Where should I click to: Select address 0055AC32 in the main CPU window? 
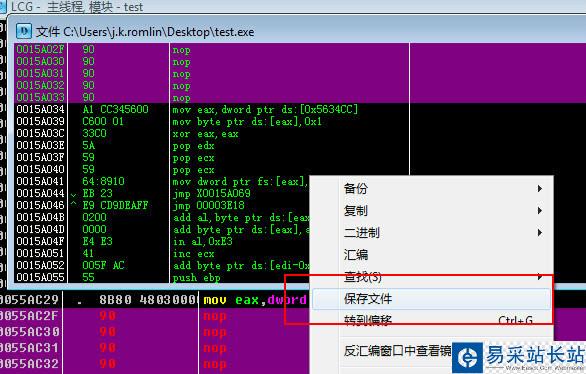[29, 364]
